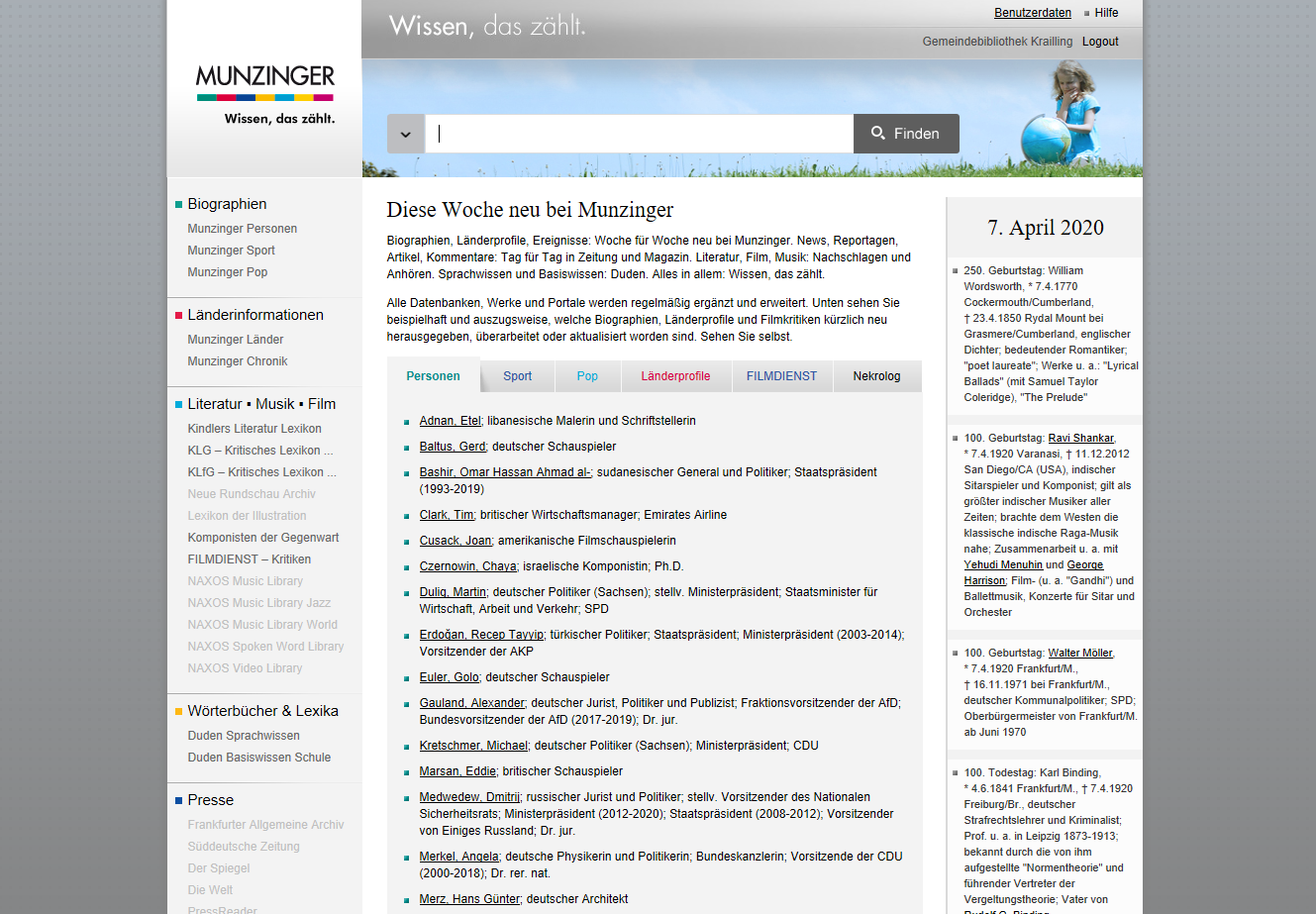Open FILMDIENST – Kritiken in sidebar
Image resolution: width=1316 pixels, height=914 pixels.
(250, 559)
